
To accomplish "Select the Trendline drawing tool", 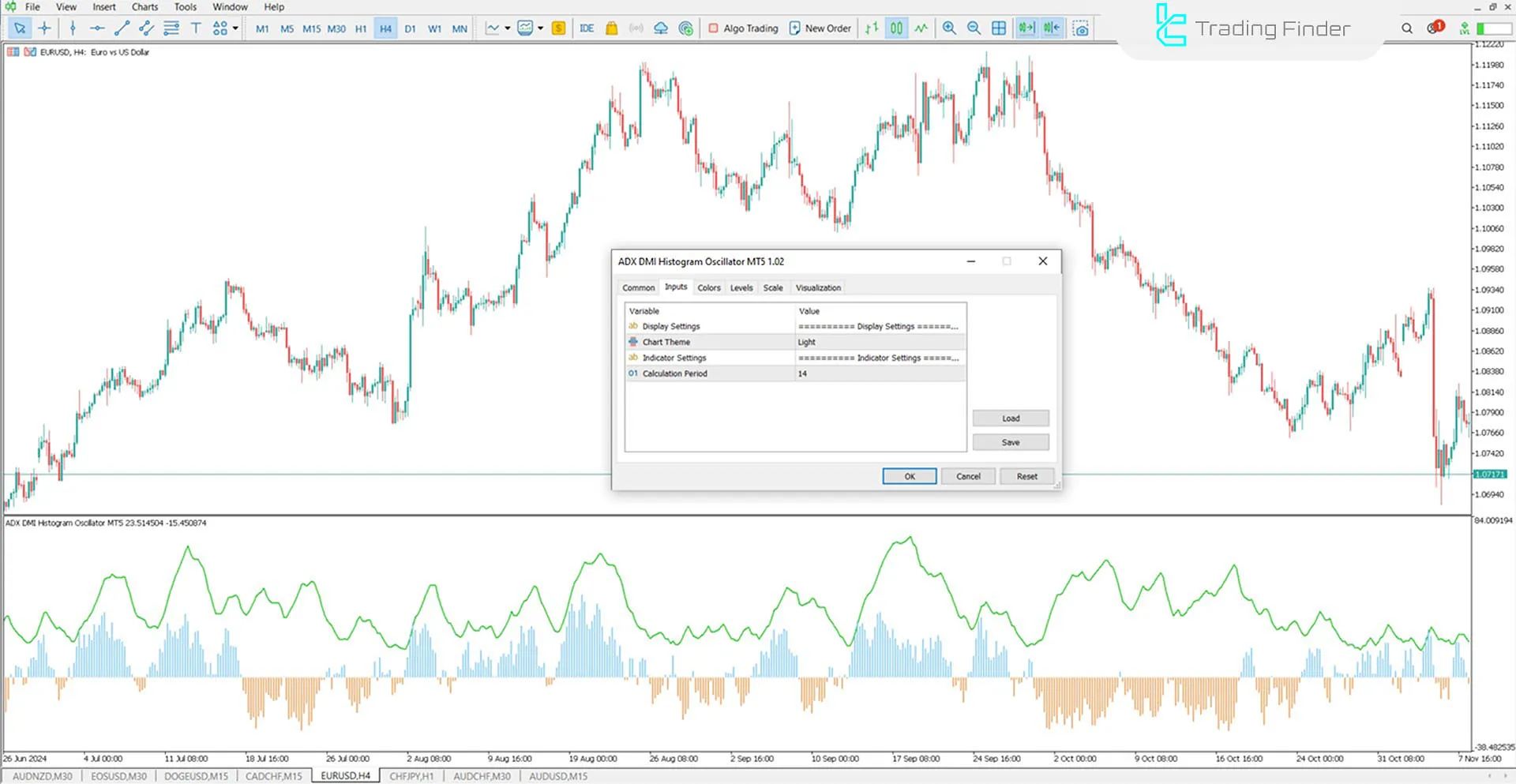I will 121,28.
